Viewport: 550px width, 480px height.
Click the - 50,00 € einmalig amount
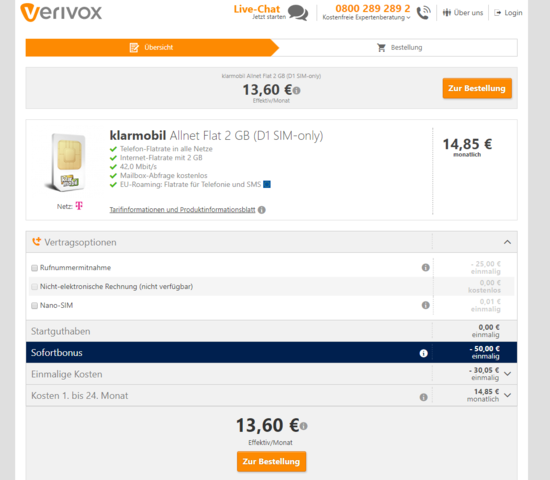pyautogui.click(x=484, y=353)
